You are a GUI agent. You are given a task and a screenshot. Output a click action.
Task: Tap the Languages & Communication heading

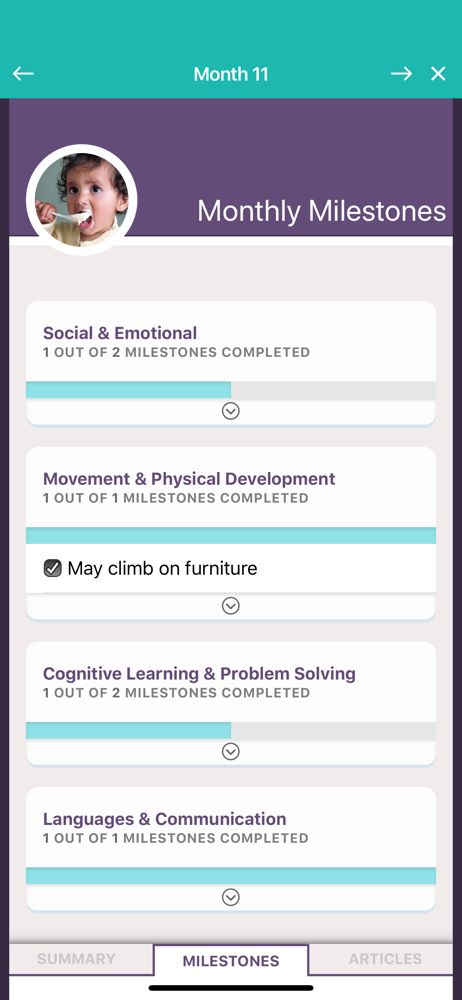coord(165,819)
